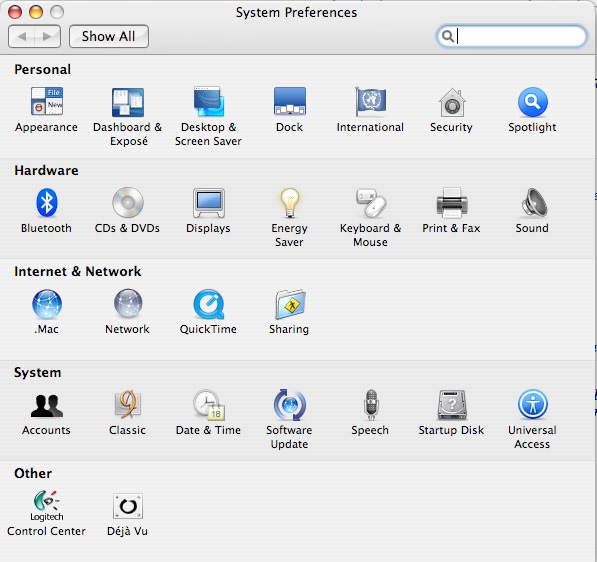Image resolution: width=597 pixels, height=562 pixels.
Task: Open International settings flag icon
Action: click(x=370, y=101)
